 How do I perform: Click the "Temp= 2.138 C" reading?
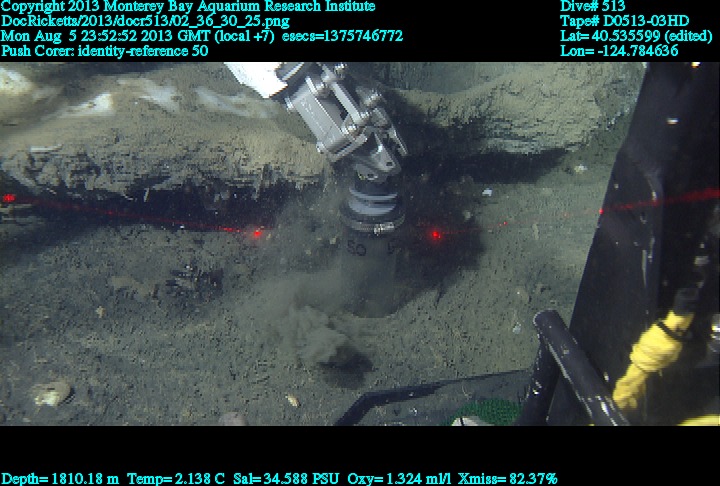click(176, 479)
